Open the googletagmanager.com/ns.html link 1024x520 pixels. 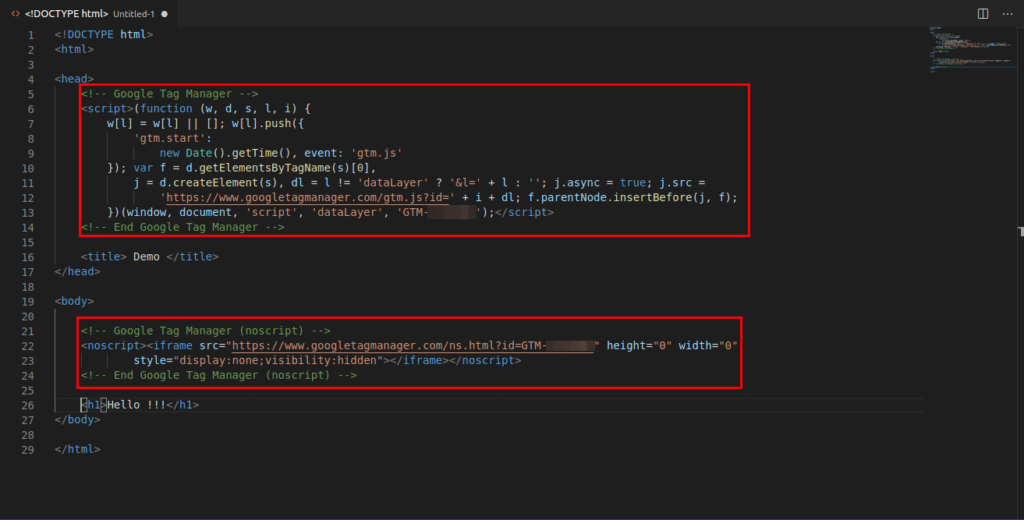tap(413, 346)
